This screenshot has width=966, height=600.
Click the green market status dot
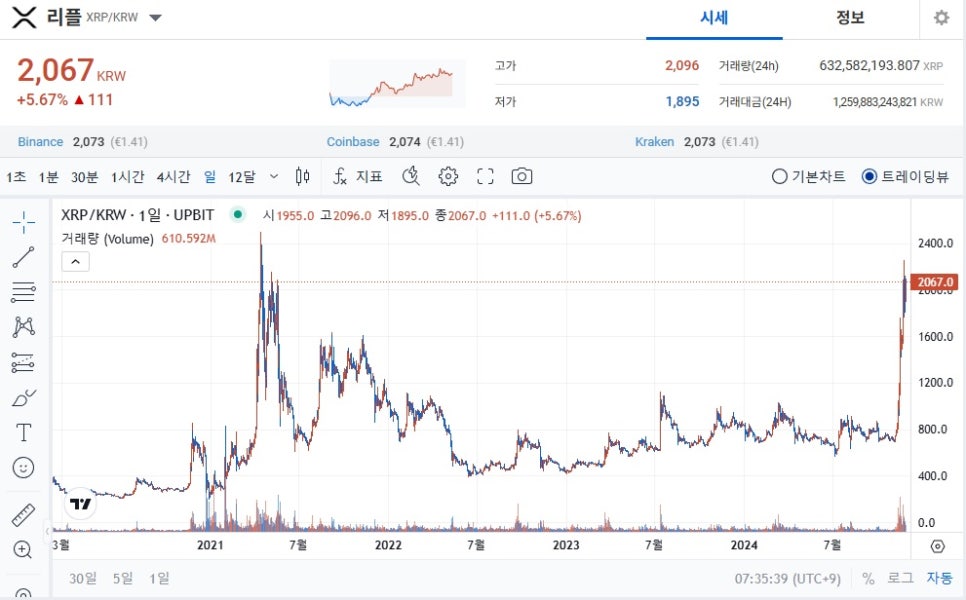pos(237,215)
